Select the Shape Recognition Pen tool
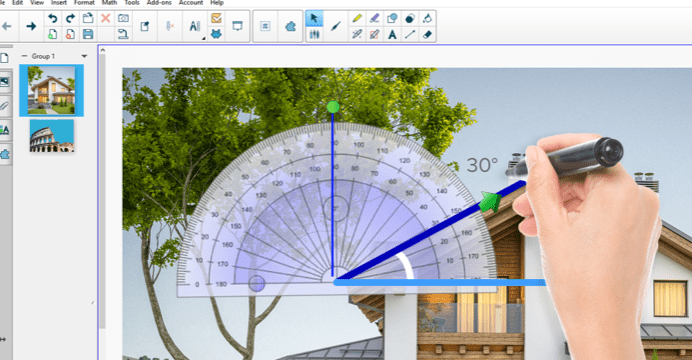The image size is (692, 360). click(375, 34)
